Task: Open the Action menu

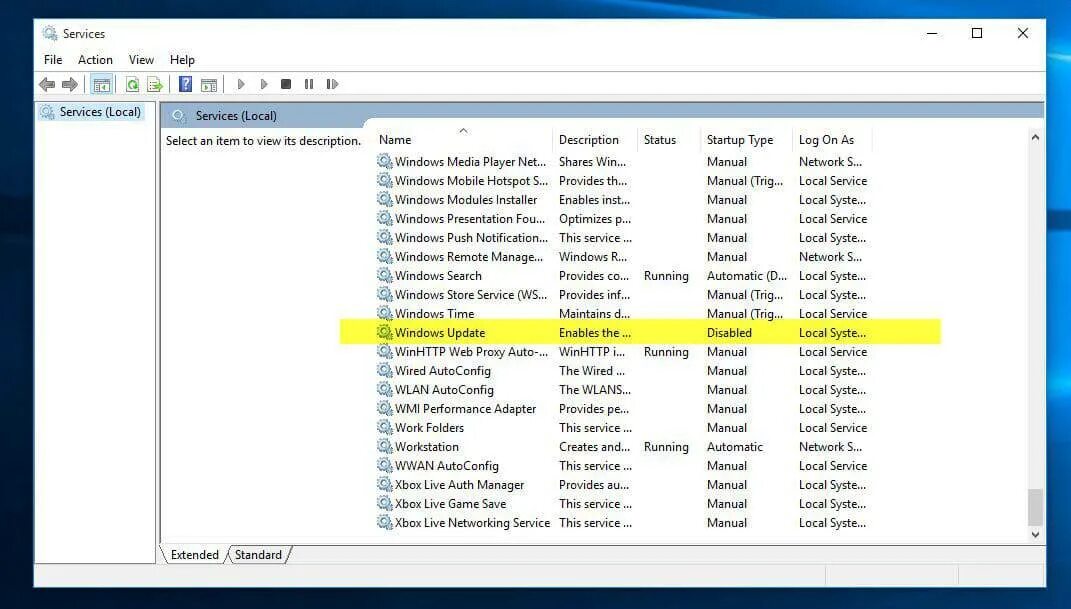Action: pos(95,59)
